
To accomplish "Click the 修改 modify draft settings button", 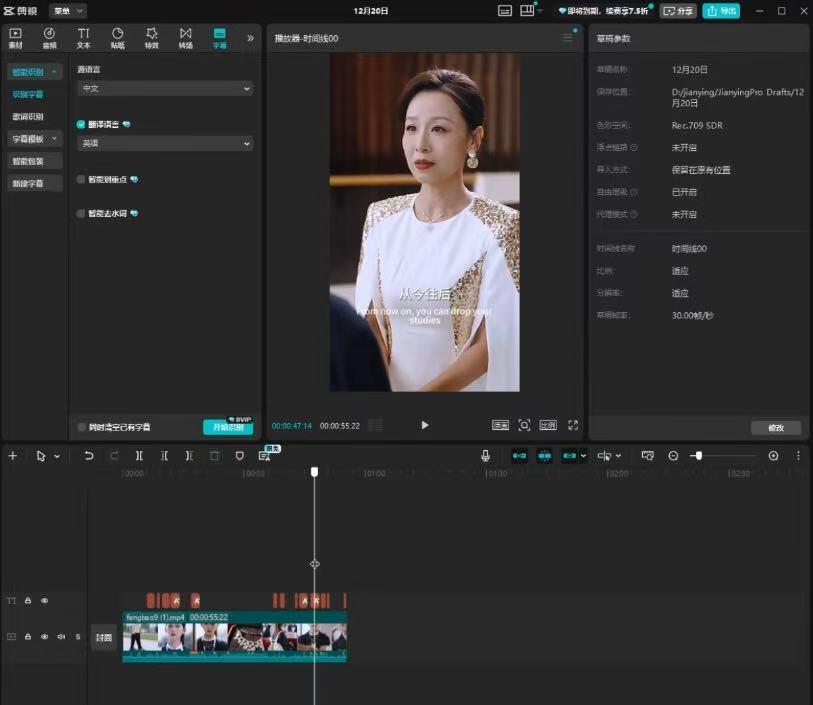I will [x=776, y=428].
